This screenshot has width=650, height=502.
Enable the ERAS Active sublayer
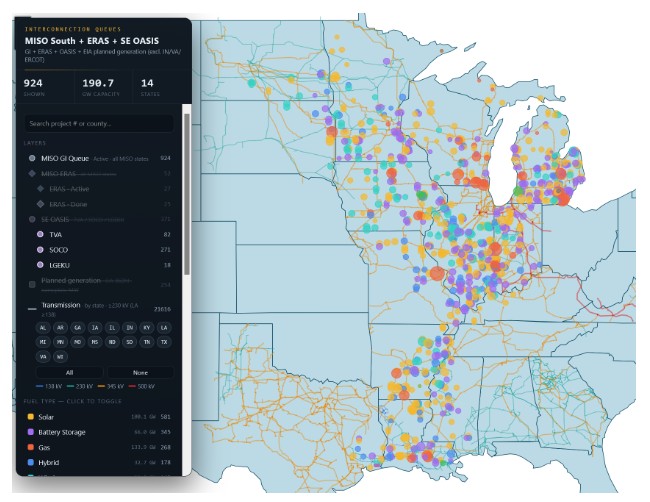pos(103,189)
